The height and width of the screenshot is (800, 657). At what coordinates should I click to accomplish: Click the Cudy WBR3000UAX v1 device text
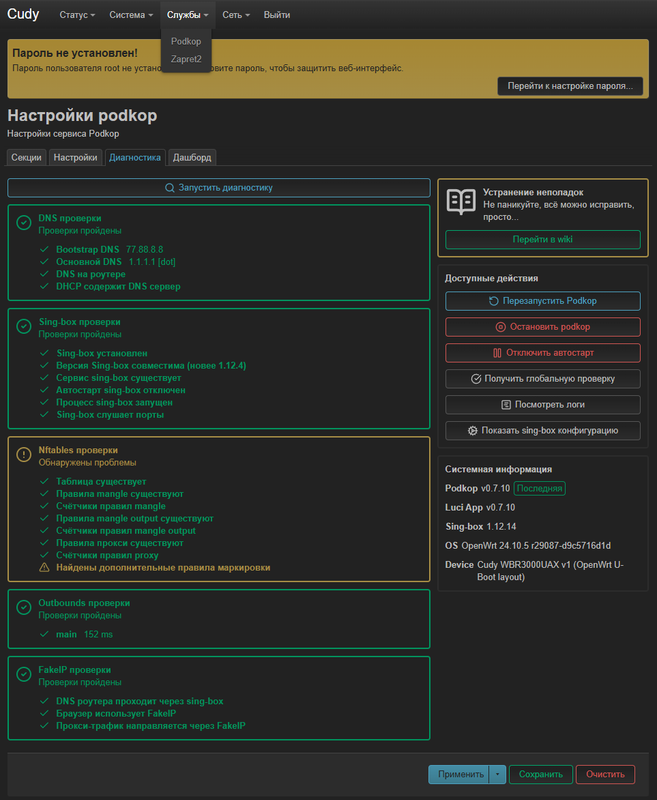click(x=550, y=571)
